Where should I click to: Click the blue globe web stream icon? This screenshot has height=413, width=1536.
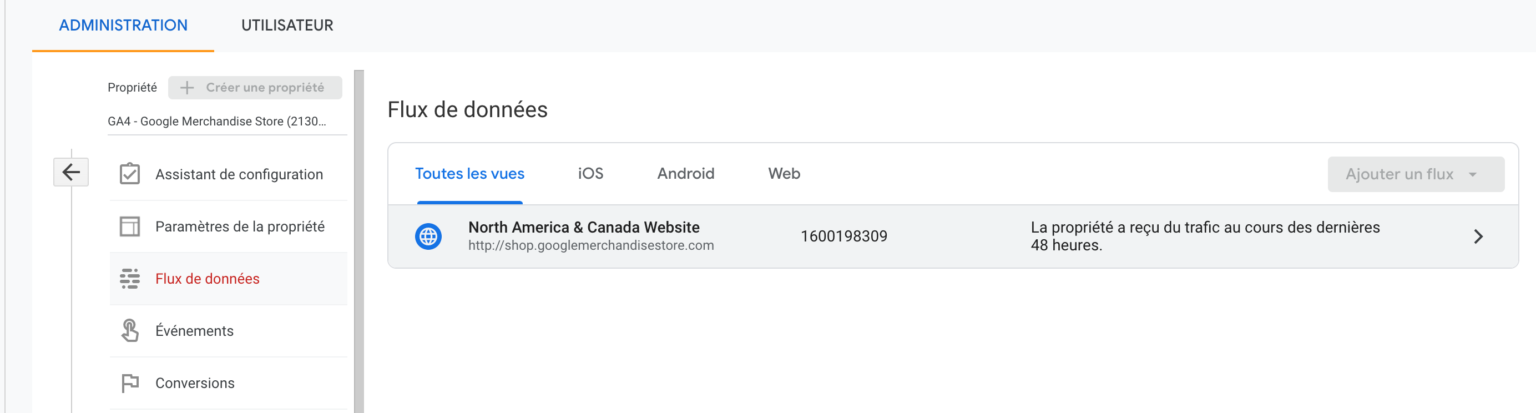pyautogui.click(x=428, y=237)
